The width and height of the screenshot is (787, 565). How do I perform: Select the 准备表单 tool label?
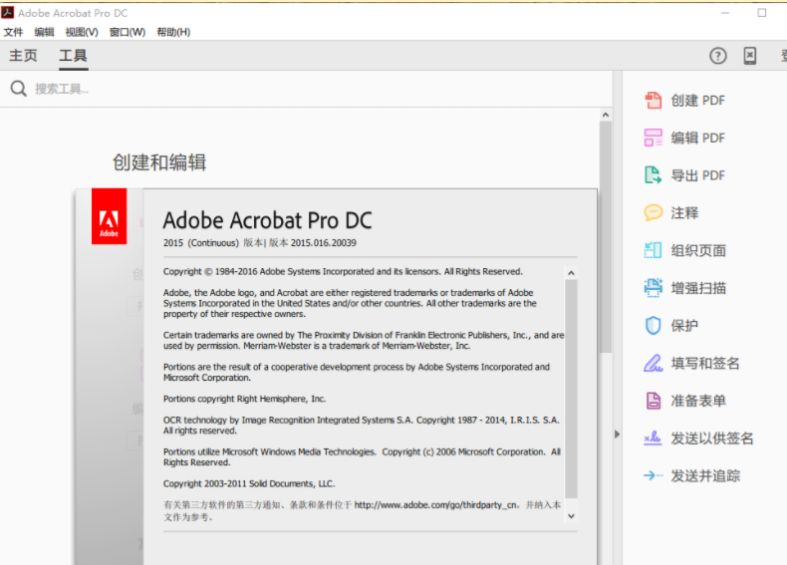pos(699,400)
